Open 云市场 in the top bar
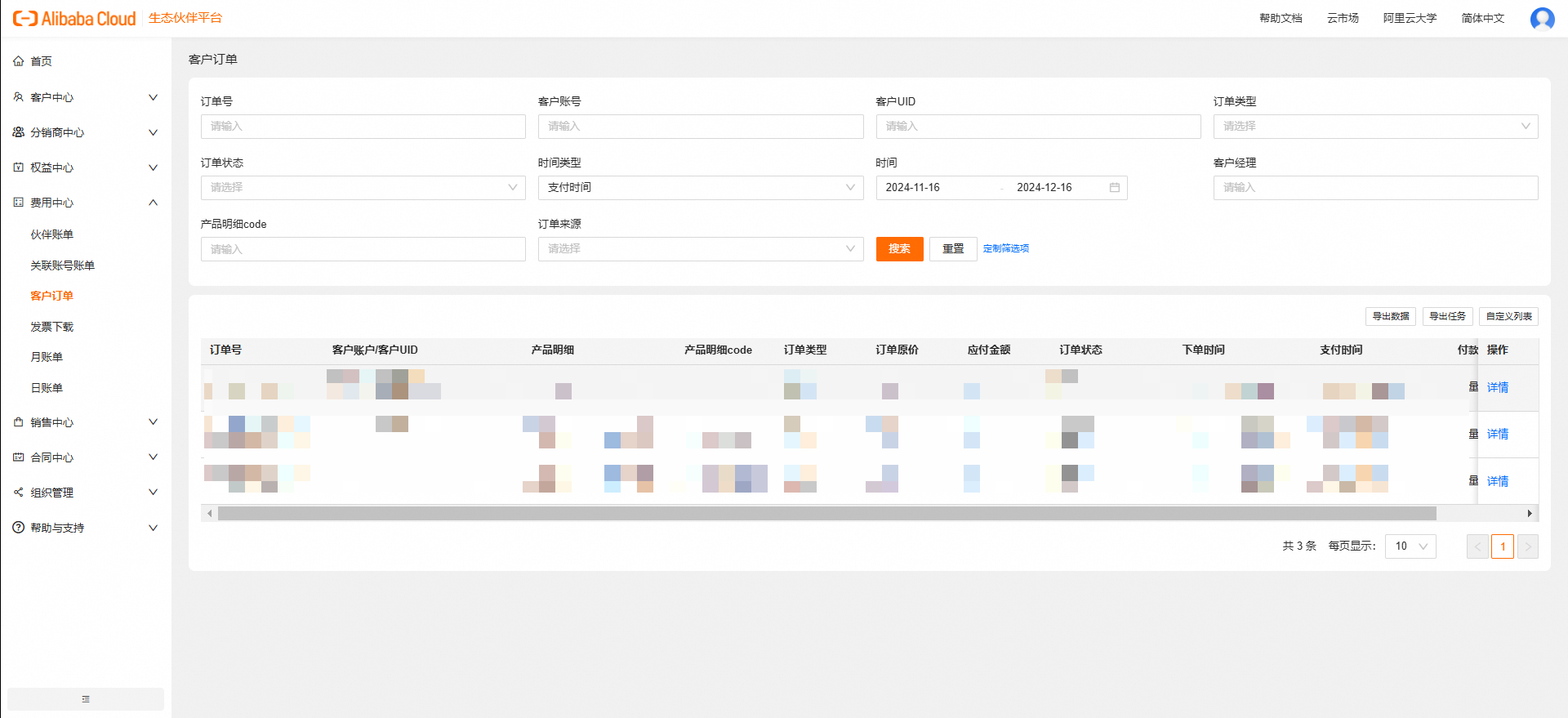Image resolution: width=1568 pixels, height=718 pixels. click(1343, 18)
